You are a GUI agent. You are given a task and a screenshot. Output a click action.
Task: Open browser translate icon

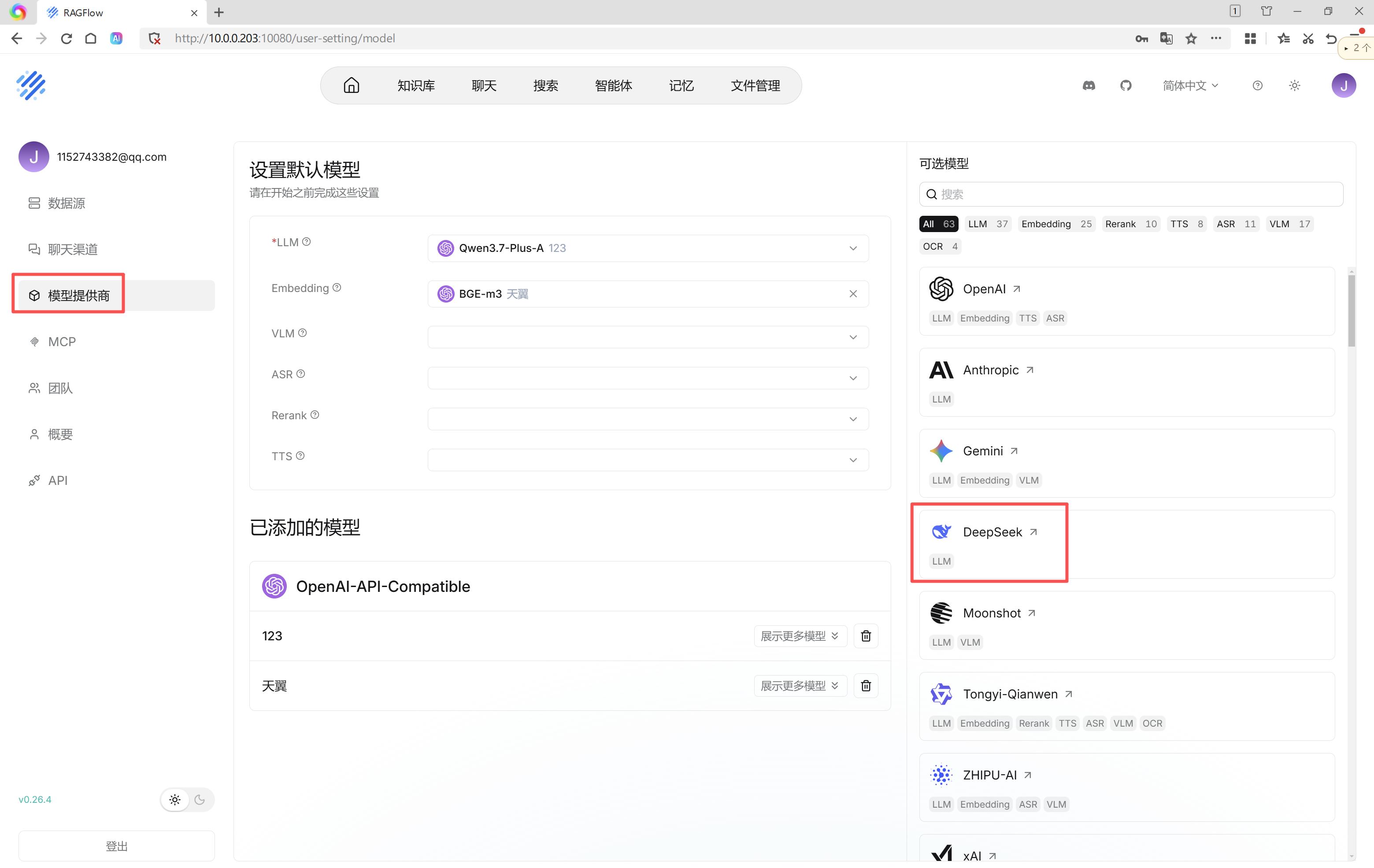(1167, 38)
